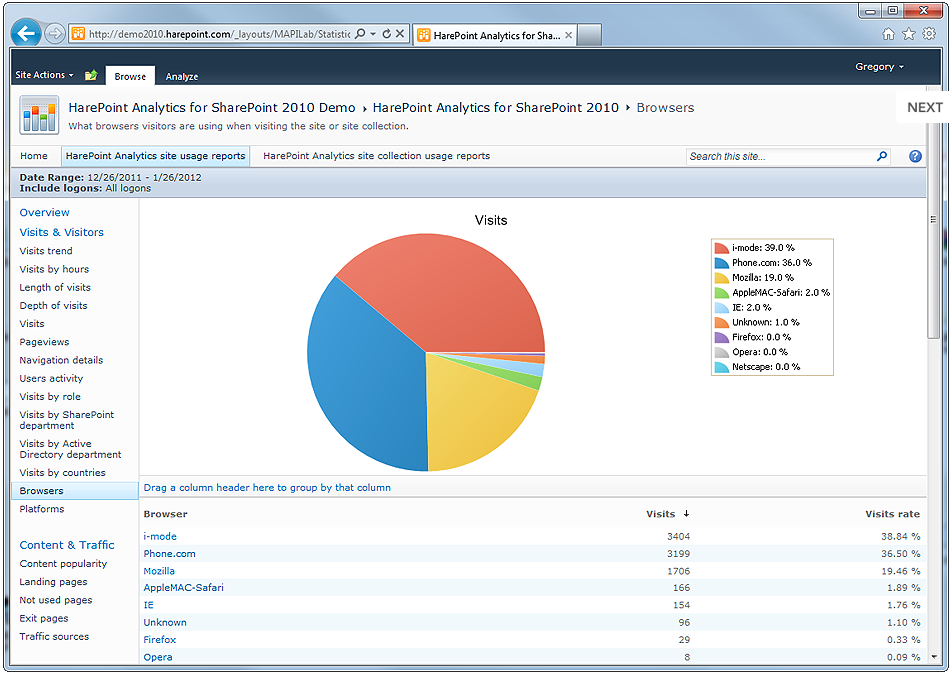The width and height of the screenshot is (950, 676).
Task: Open browser Tools gear icon
Action: pos(929,34)
